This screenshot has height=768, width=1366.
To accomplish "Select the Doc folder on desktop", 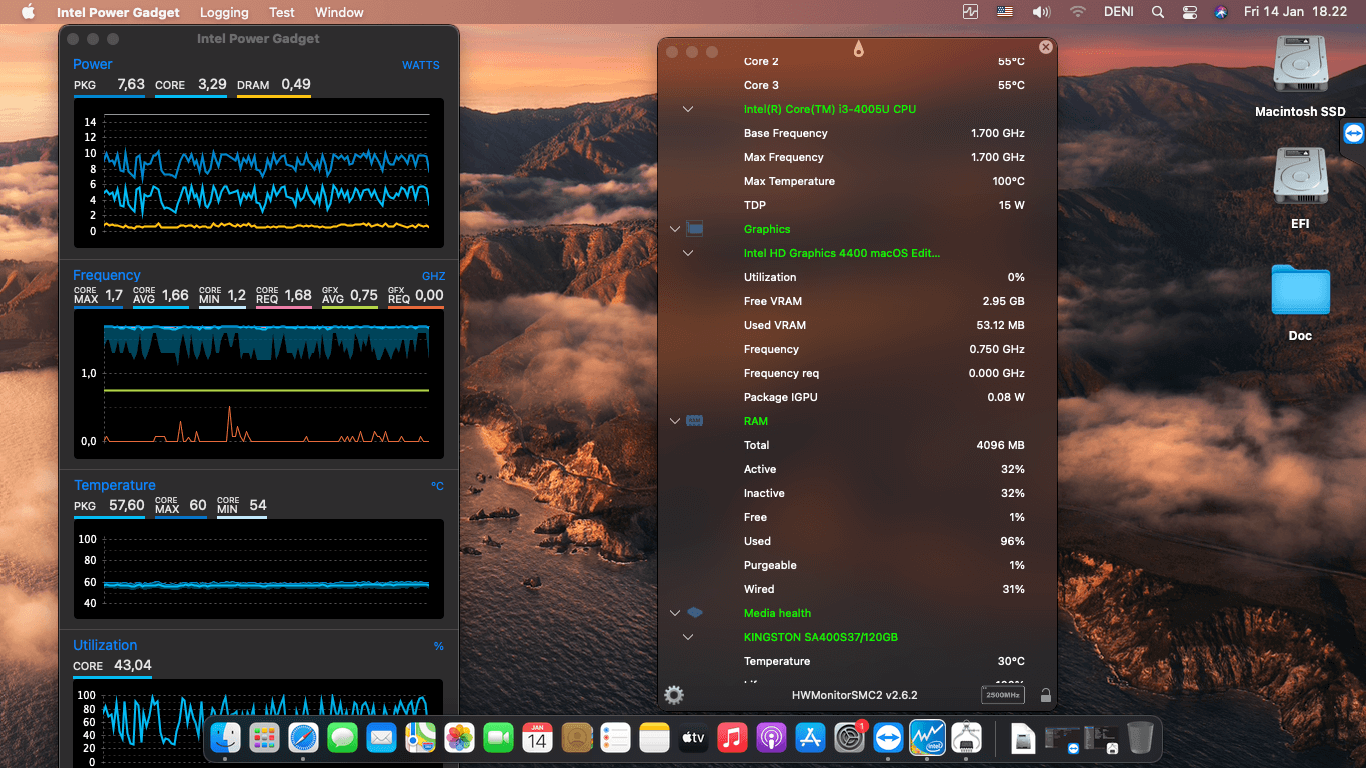I will (x=1300, y=300).
